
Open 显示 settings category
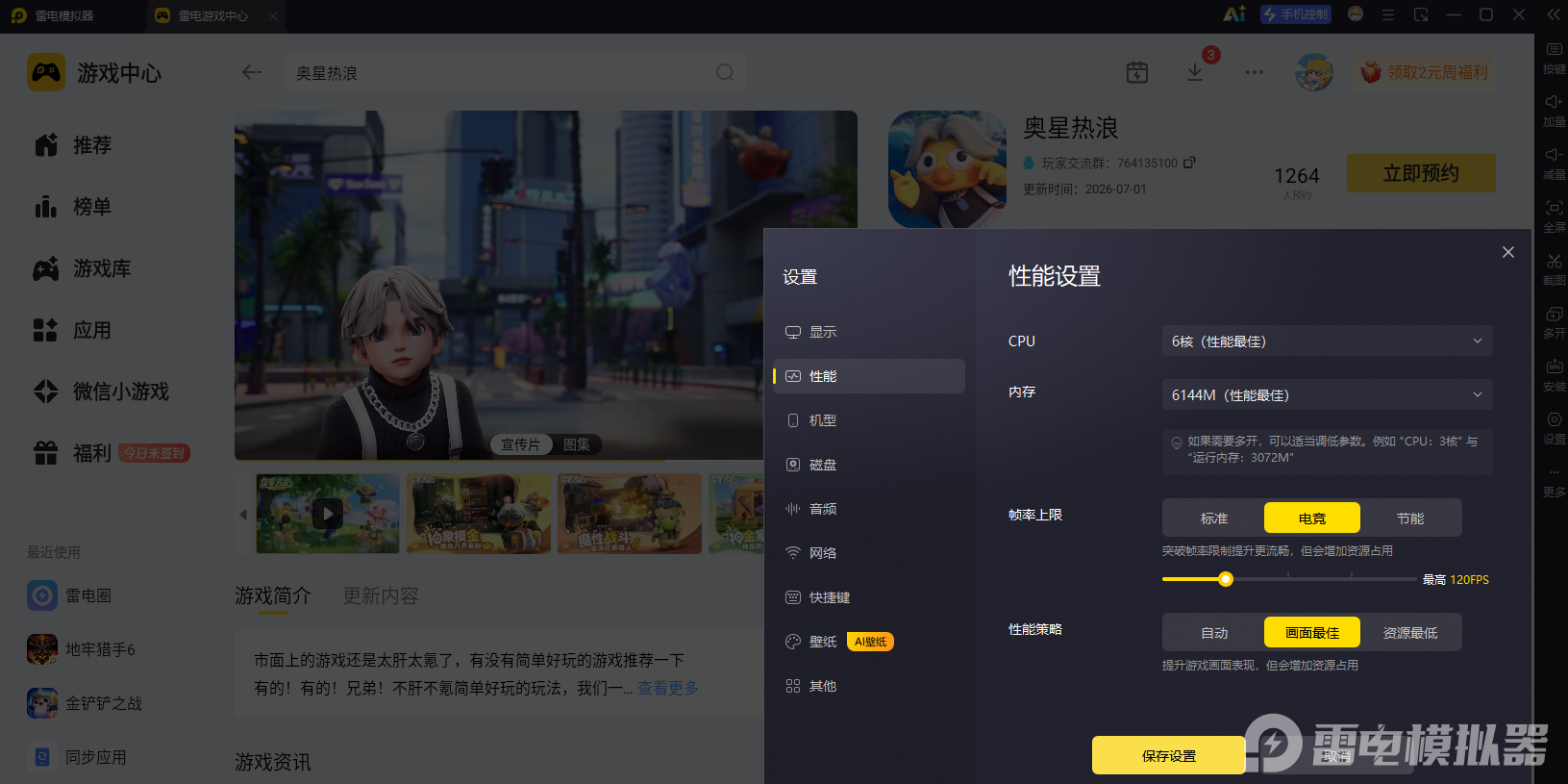869,332
